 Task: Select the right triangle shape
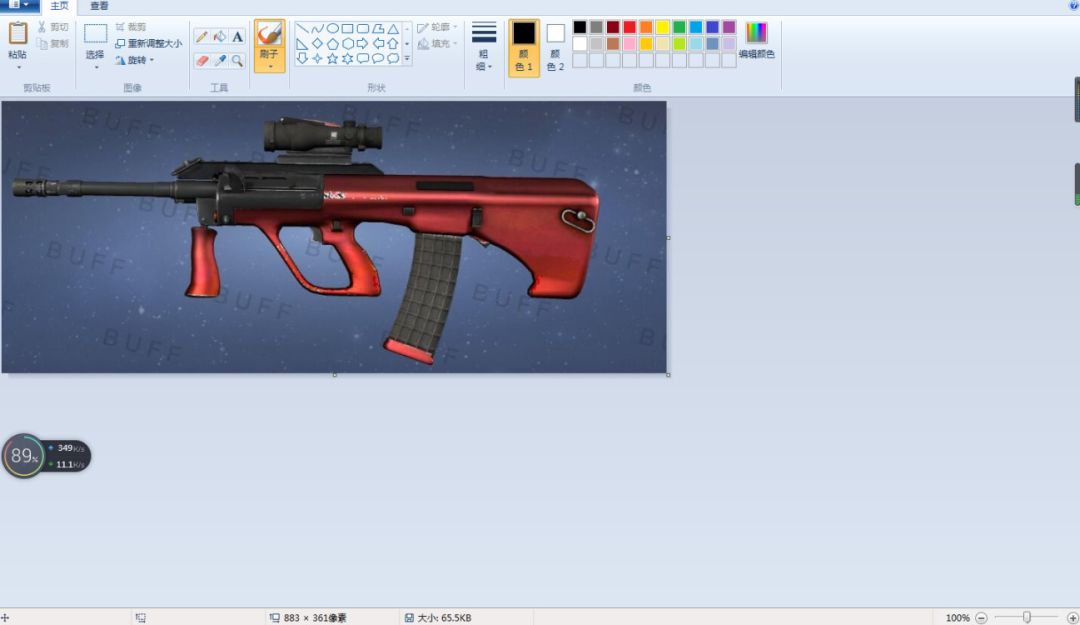pyautogui.click(x=302, y=43)
